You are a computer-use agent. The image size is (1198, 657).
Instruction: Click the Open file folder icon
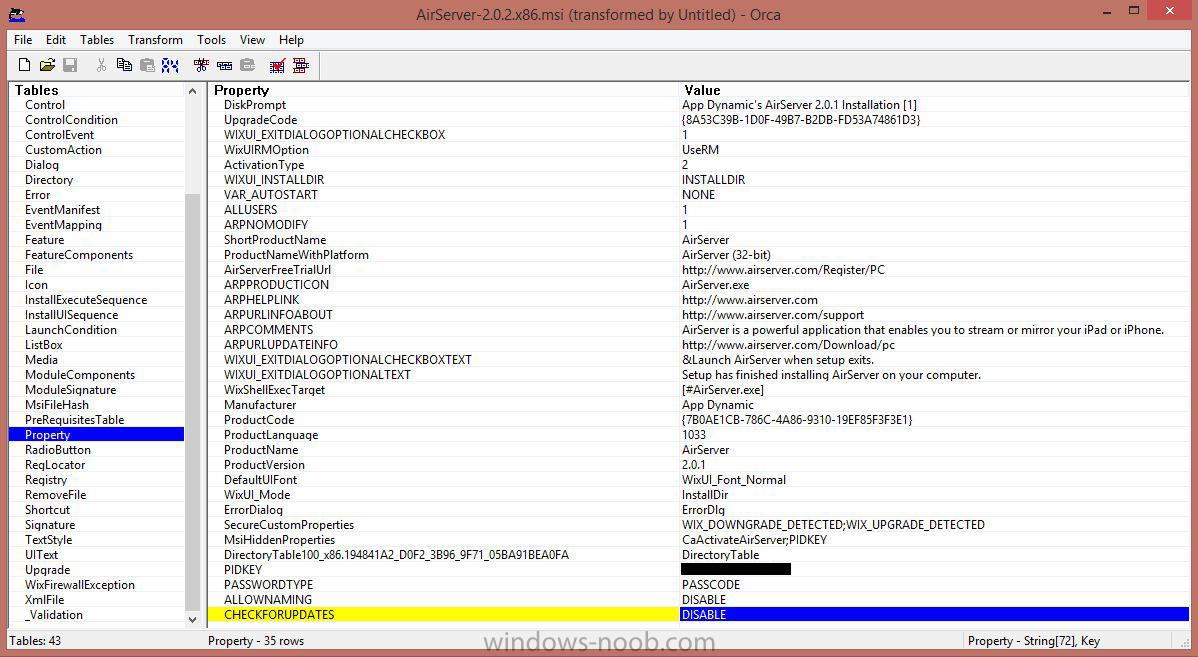click(x=47, y=65)
